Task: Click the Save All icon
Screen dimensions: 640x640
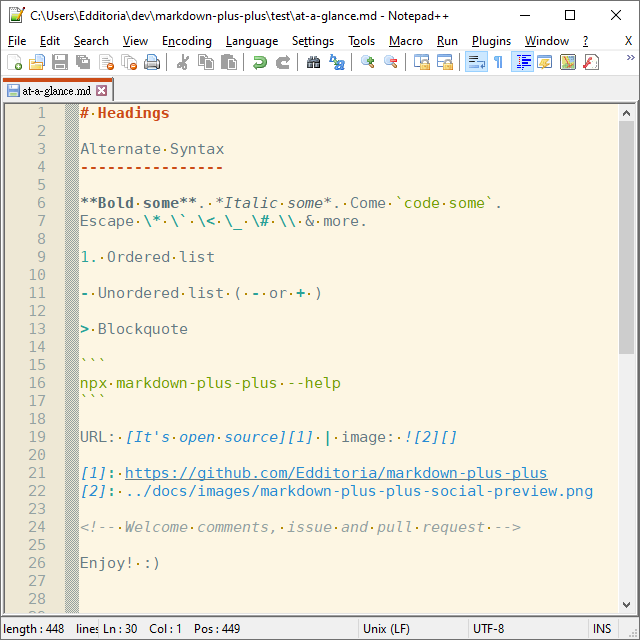Action: (83, 62)
